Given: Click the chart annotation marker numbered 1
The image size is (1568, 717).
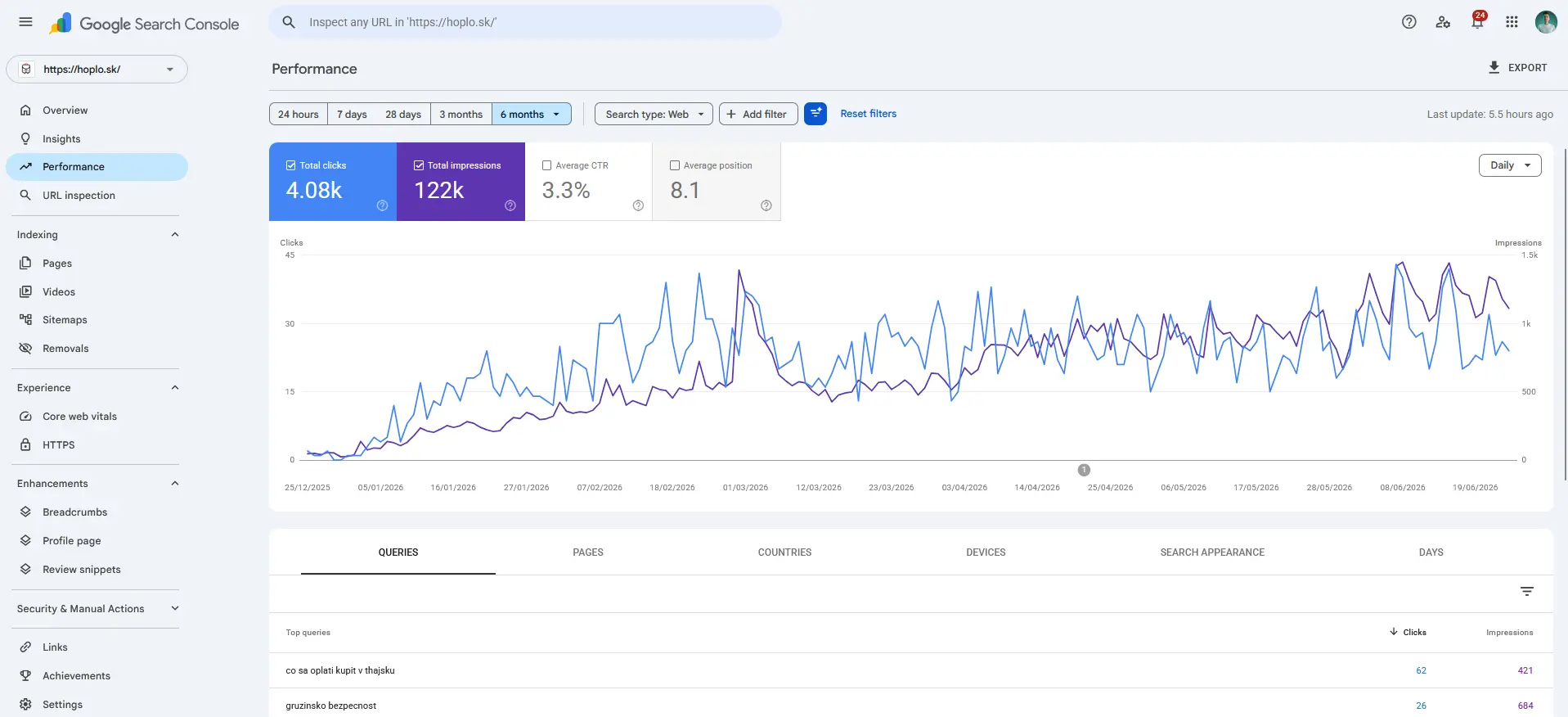Looking at the screenshot, I should tap(1084, 470).
